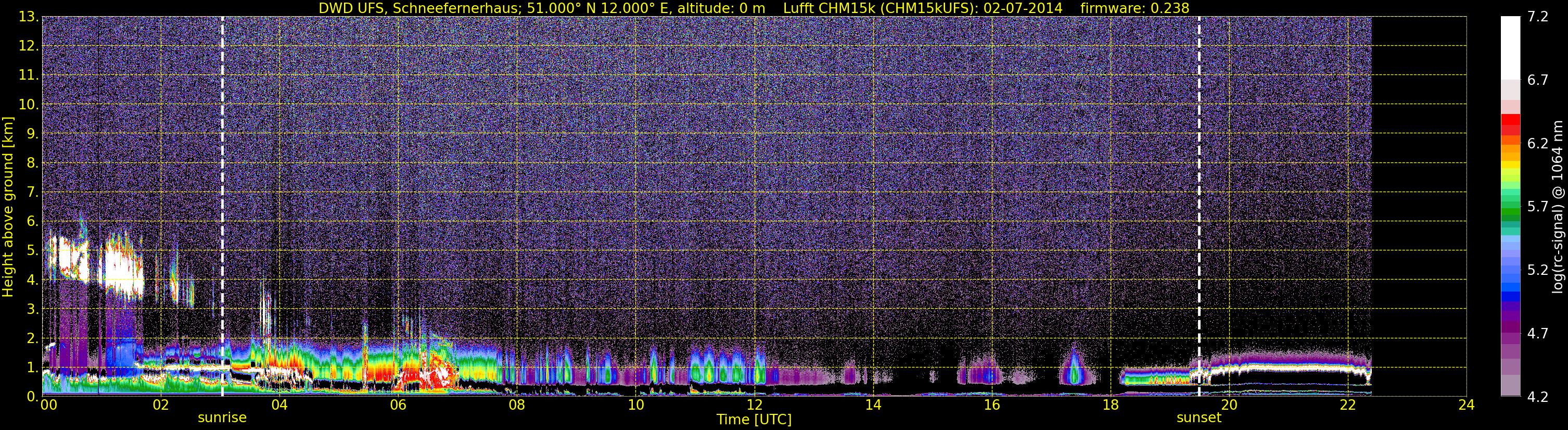
Task: Click the white top band of the colorbar
Action: (x=1510, y=48)
